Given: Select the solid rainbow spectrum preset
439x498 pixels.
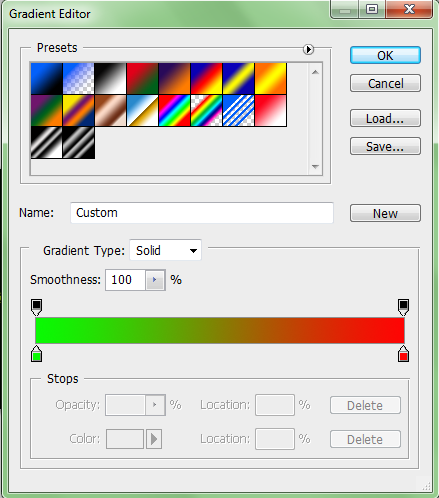Looking at the screenshot, I should pyautogui.click(x=174, y=111).
